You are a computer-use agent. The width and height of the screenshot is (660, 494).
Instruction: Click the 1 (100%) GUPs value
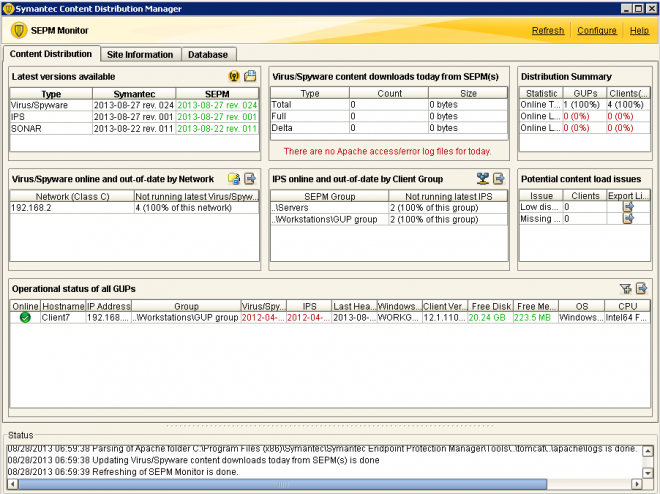pyautogui.click(x=582, y=104)
